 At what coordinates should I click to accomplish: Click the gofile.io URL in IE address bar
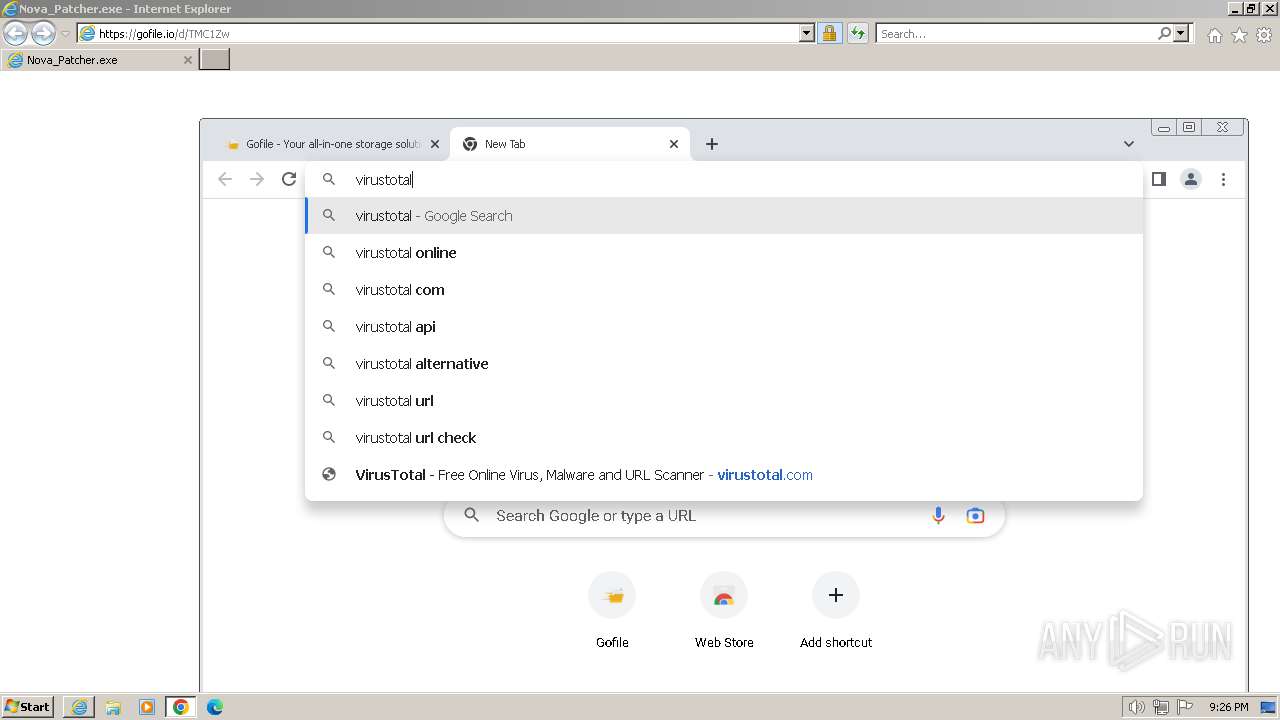pos(164,33)
